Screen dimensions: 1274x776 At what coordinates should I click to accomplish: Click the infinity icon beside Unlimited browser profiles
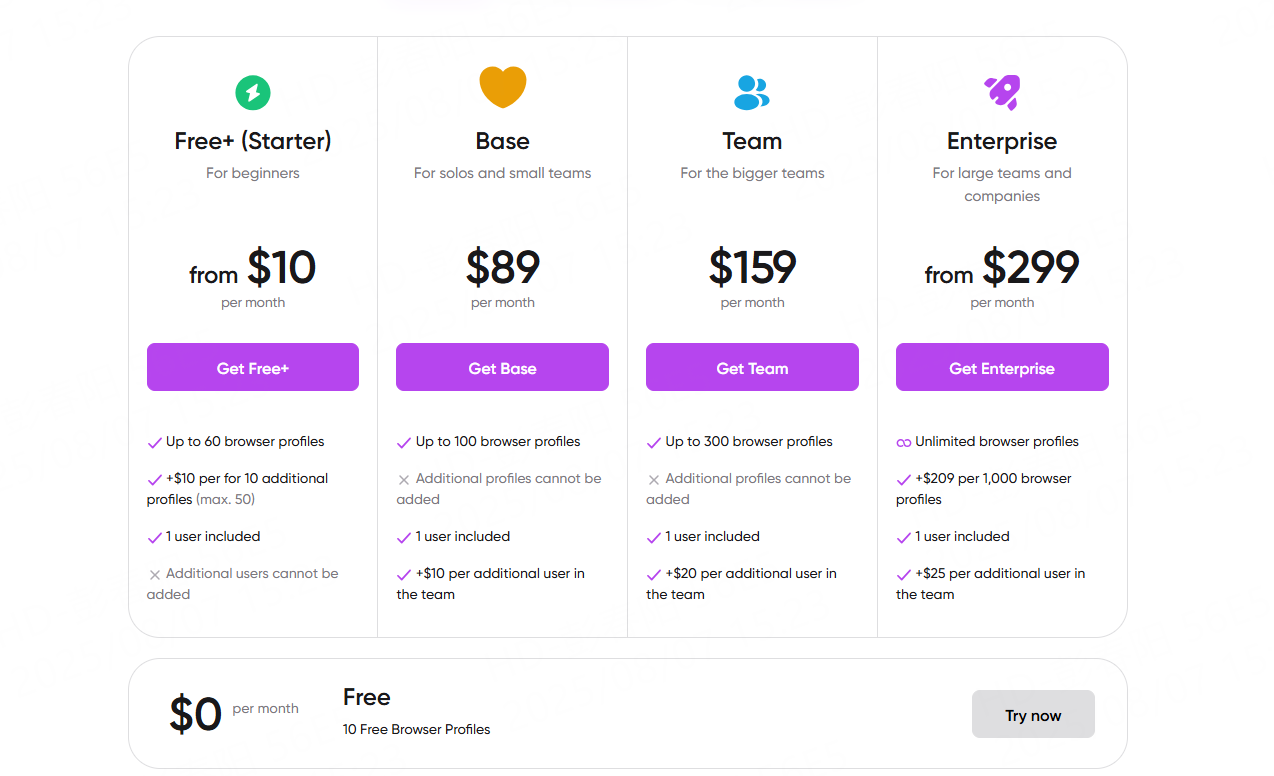tap(904, 442)
